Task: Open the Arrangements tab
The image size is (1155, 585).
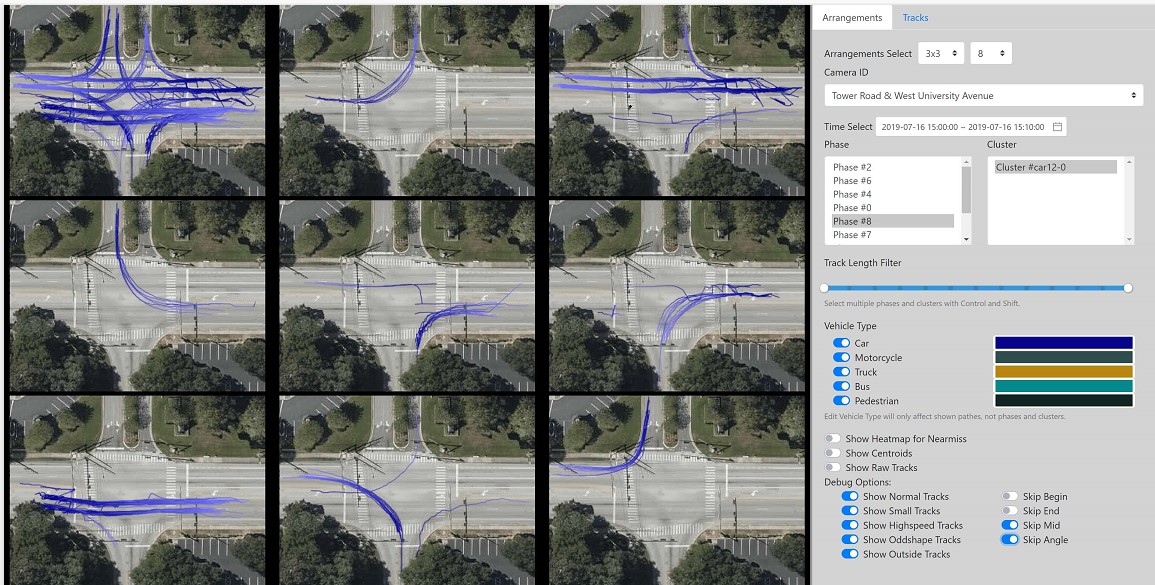Action: pyautogui.click(x=852, y=18)
